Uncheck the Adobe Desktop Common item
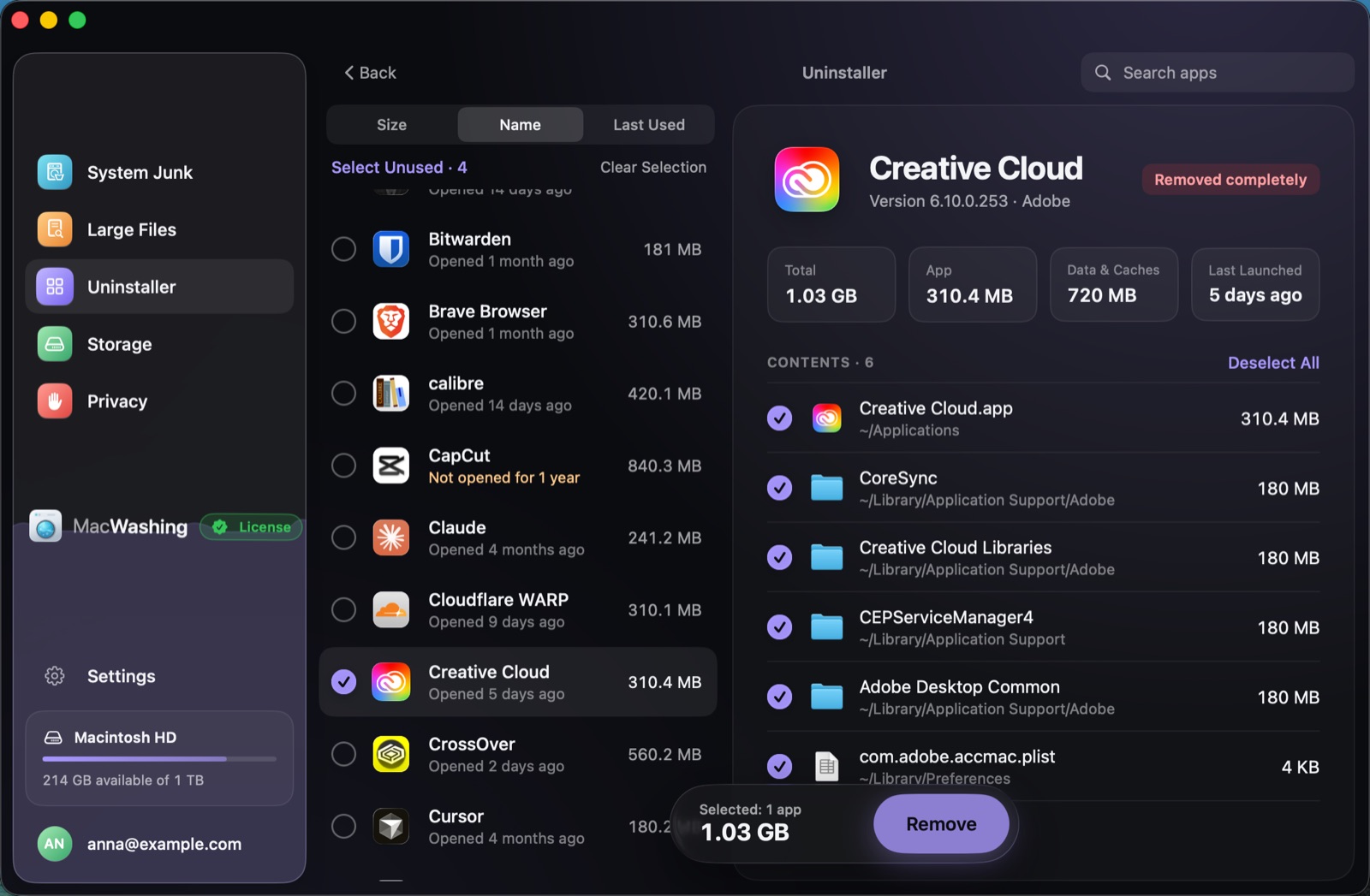The image size is (1370, 896). pos(779,697)
